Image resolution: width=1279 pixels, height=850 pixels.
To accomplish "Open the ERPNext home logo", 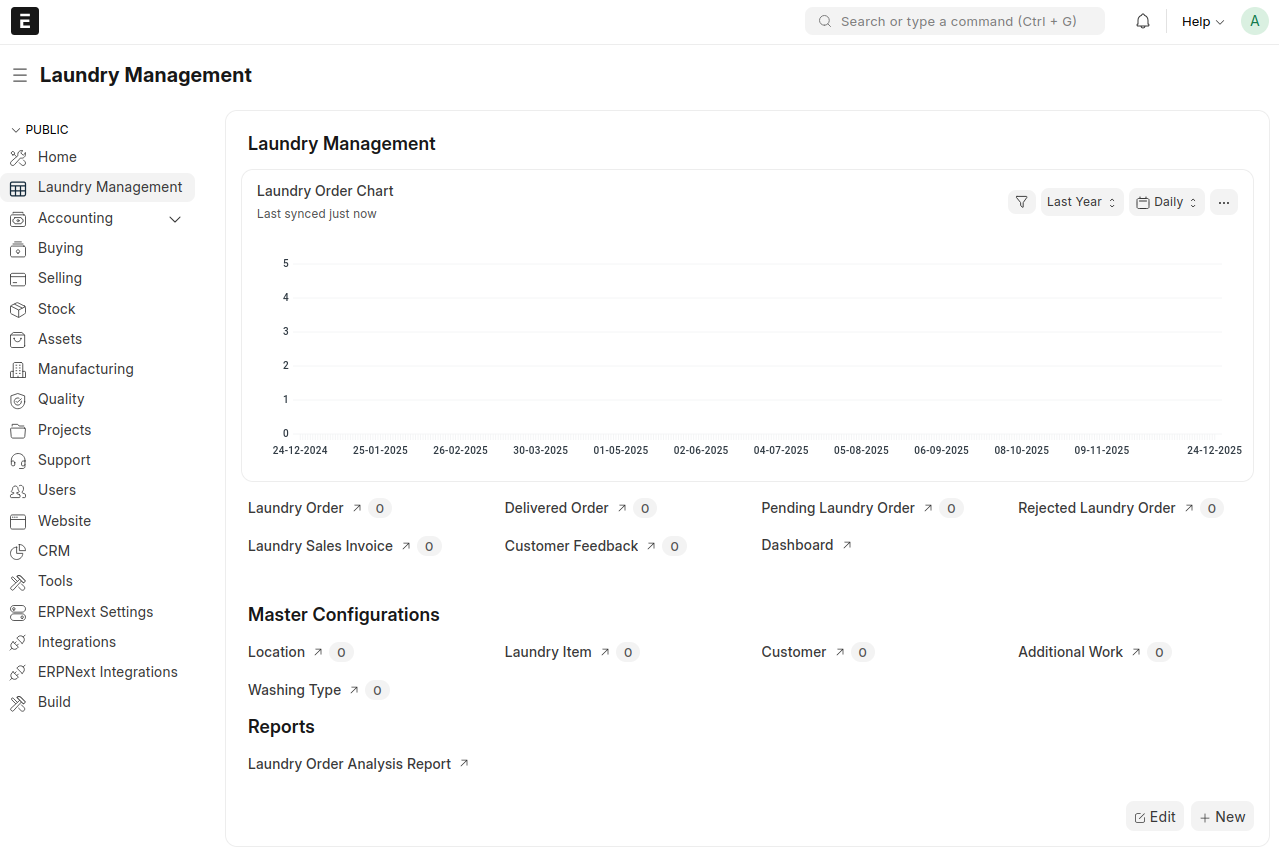I will coord(24,21).
